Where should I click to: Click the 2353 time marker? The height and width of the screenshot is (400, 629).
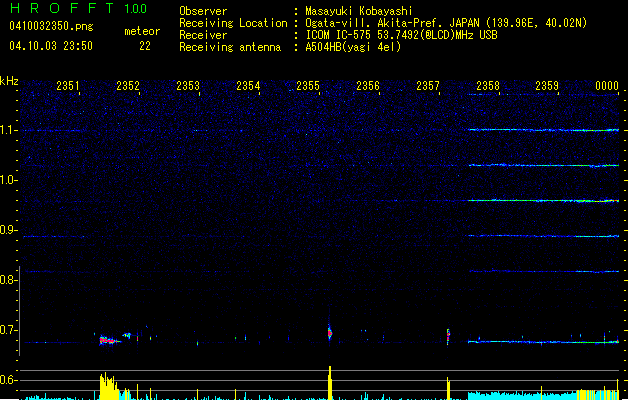click(x=188, y=86)
